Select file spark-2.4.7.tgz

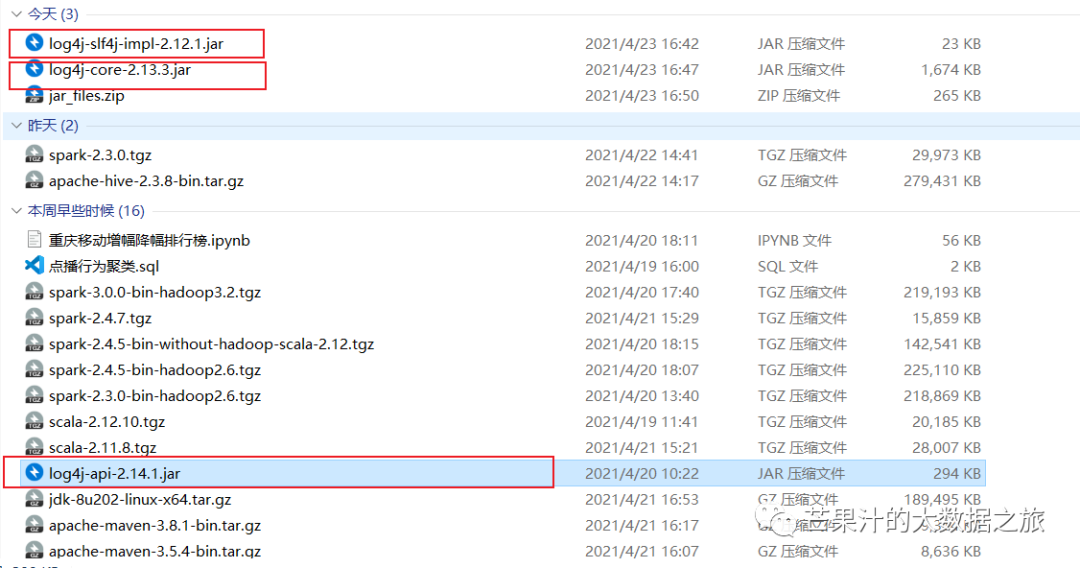pos(100,319)
